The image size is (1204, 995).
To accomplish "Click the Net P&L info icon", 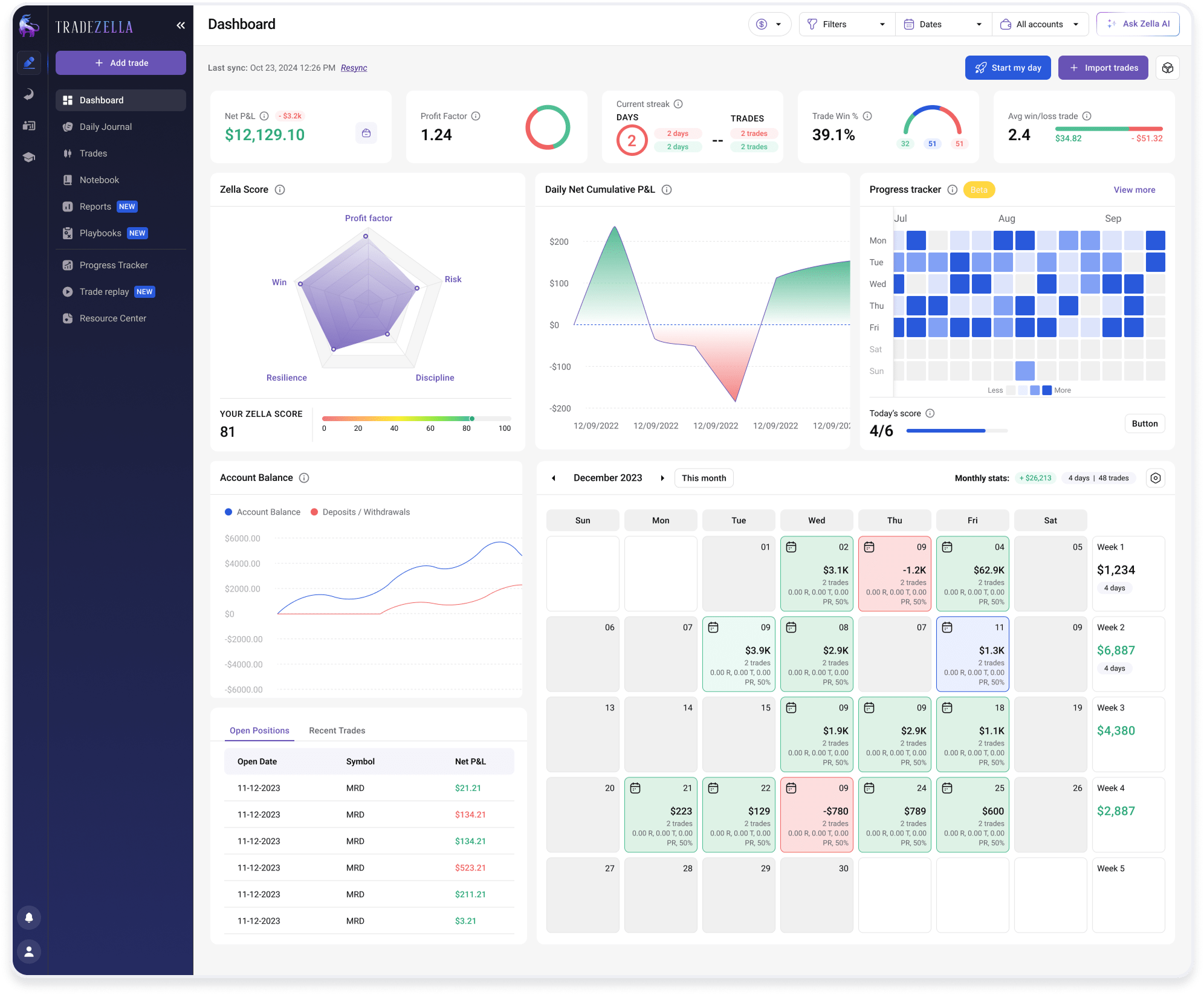I will point(264,116).
